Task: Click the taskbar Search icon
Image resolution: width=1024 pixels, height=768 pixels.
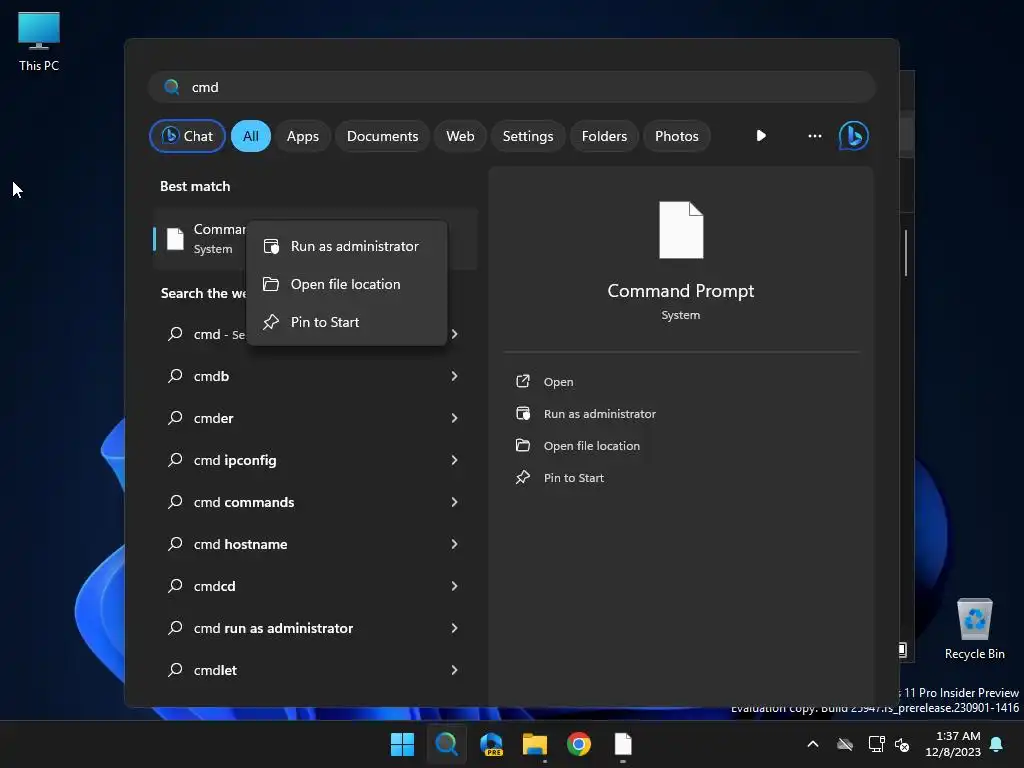Action: pos(447,744)
